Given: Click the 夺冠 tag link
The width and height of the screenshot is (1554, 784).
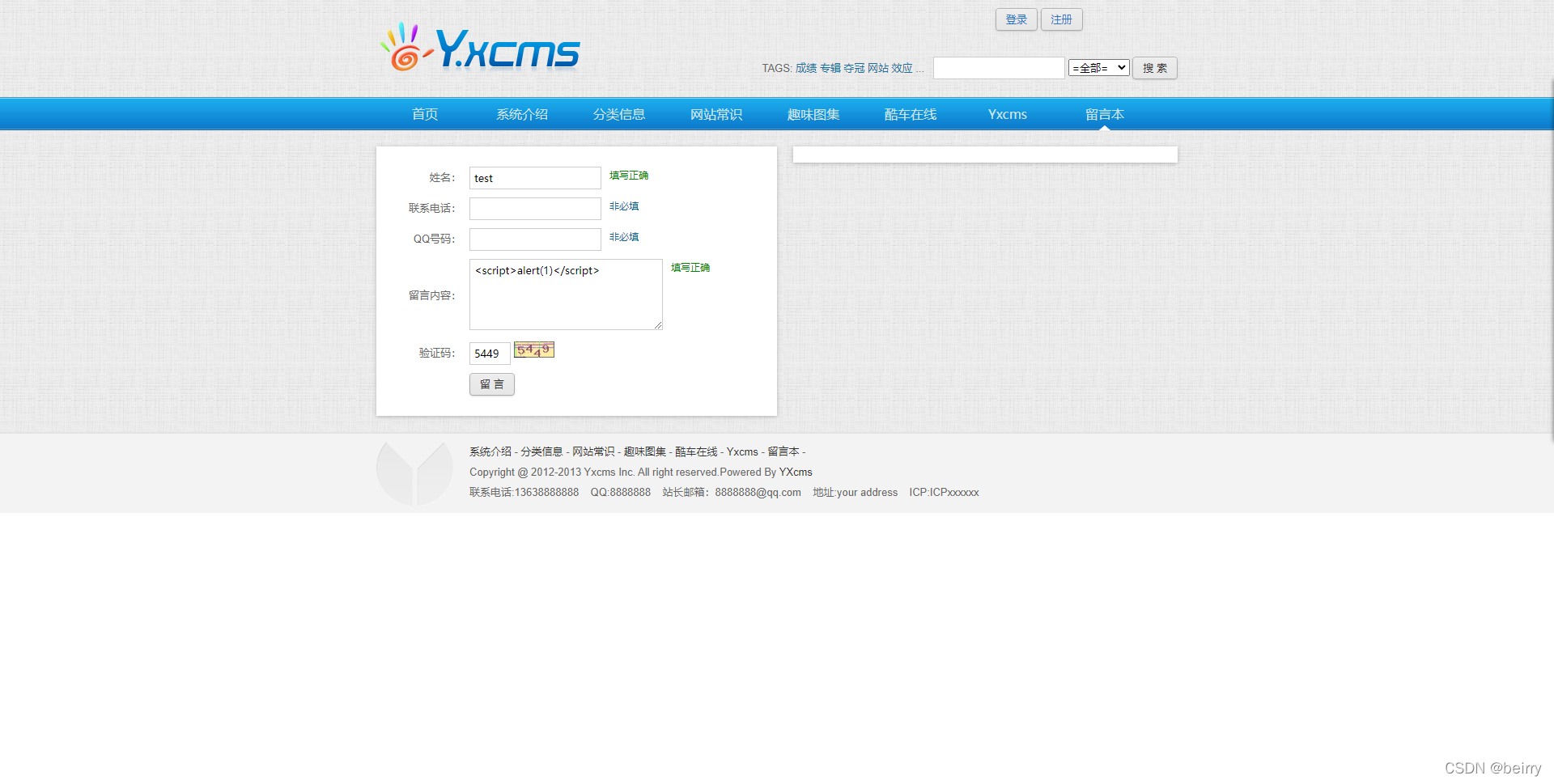Looking at the screenshot, I should click(854, 68).
